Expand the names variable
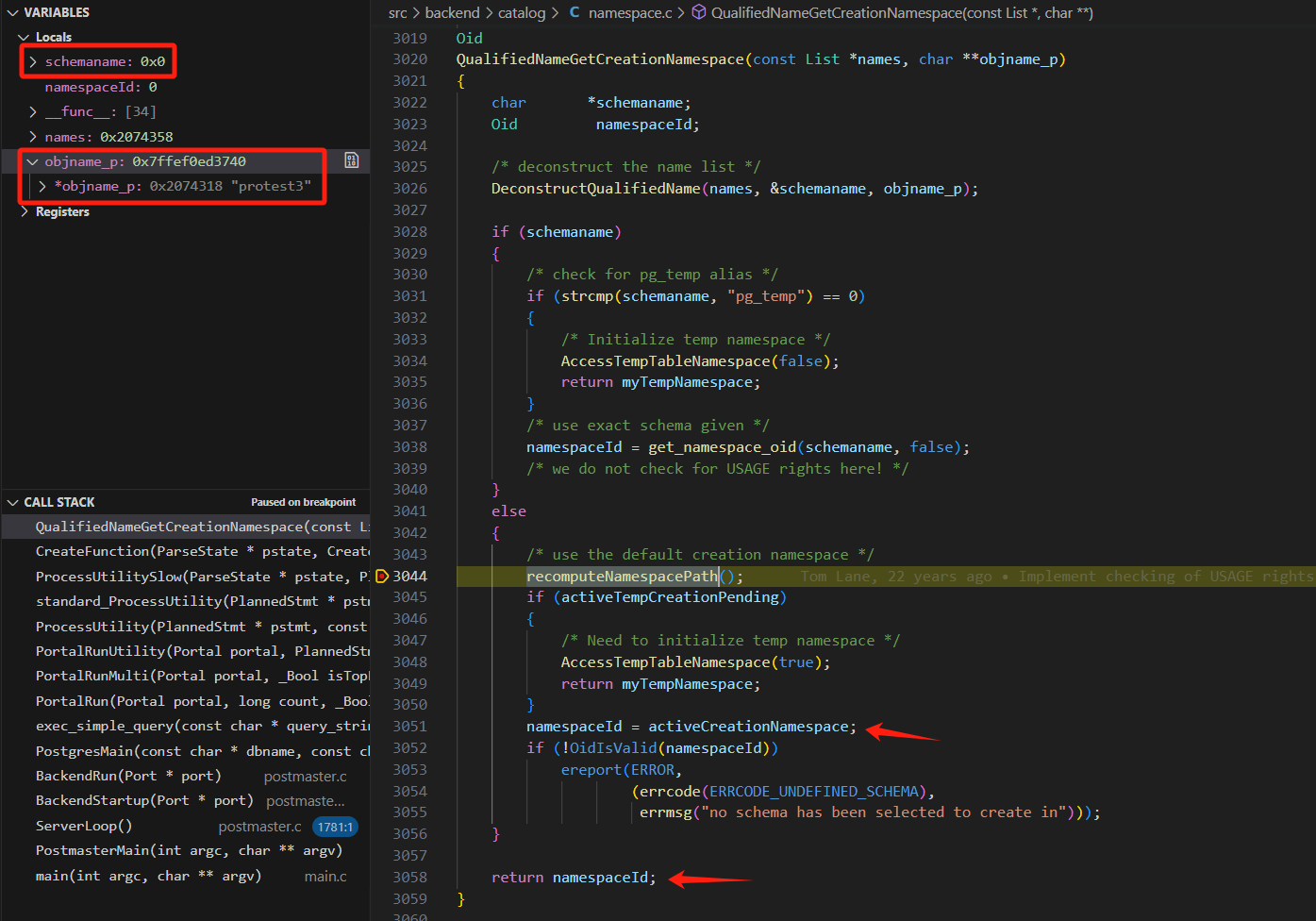This screenshot has height=921, width=1316. (33, 137)
